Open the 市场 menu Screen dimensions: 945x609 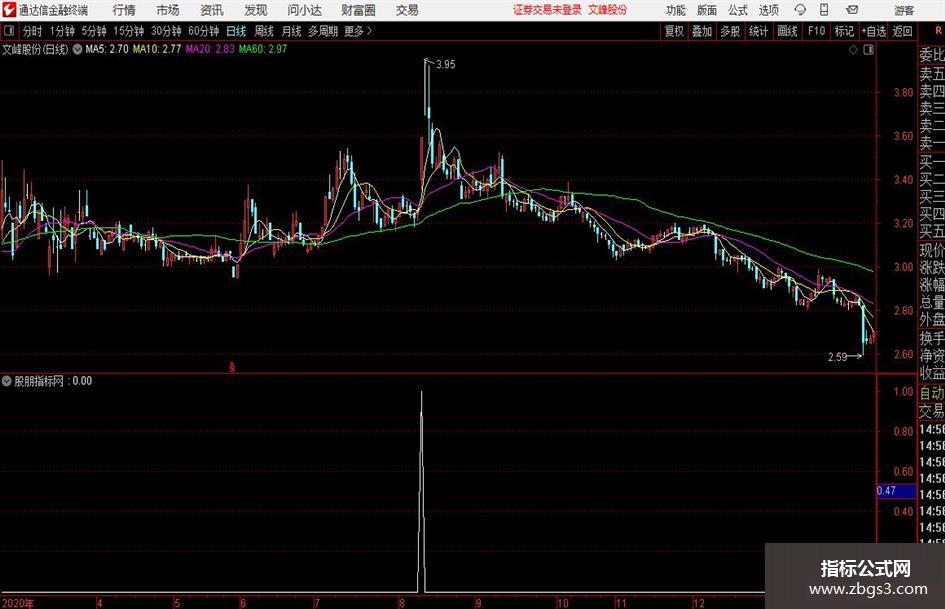pyautogui.click(x=168, y=10)
